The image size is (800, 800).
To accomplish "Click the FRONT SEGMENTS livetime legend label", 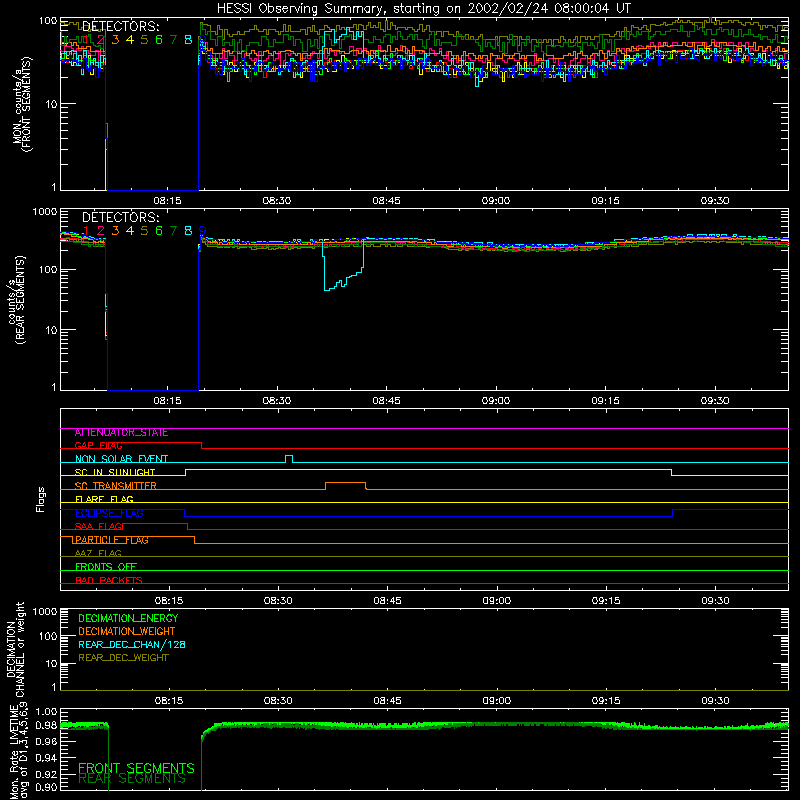I will tap(136, 767).
